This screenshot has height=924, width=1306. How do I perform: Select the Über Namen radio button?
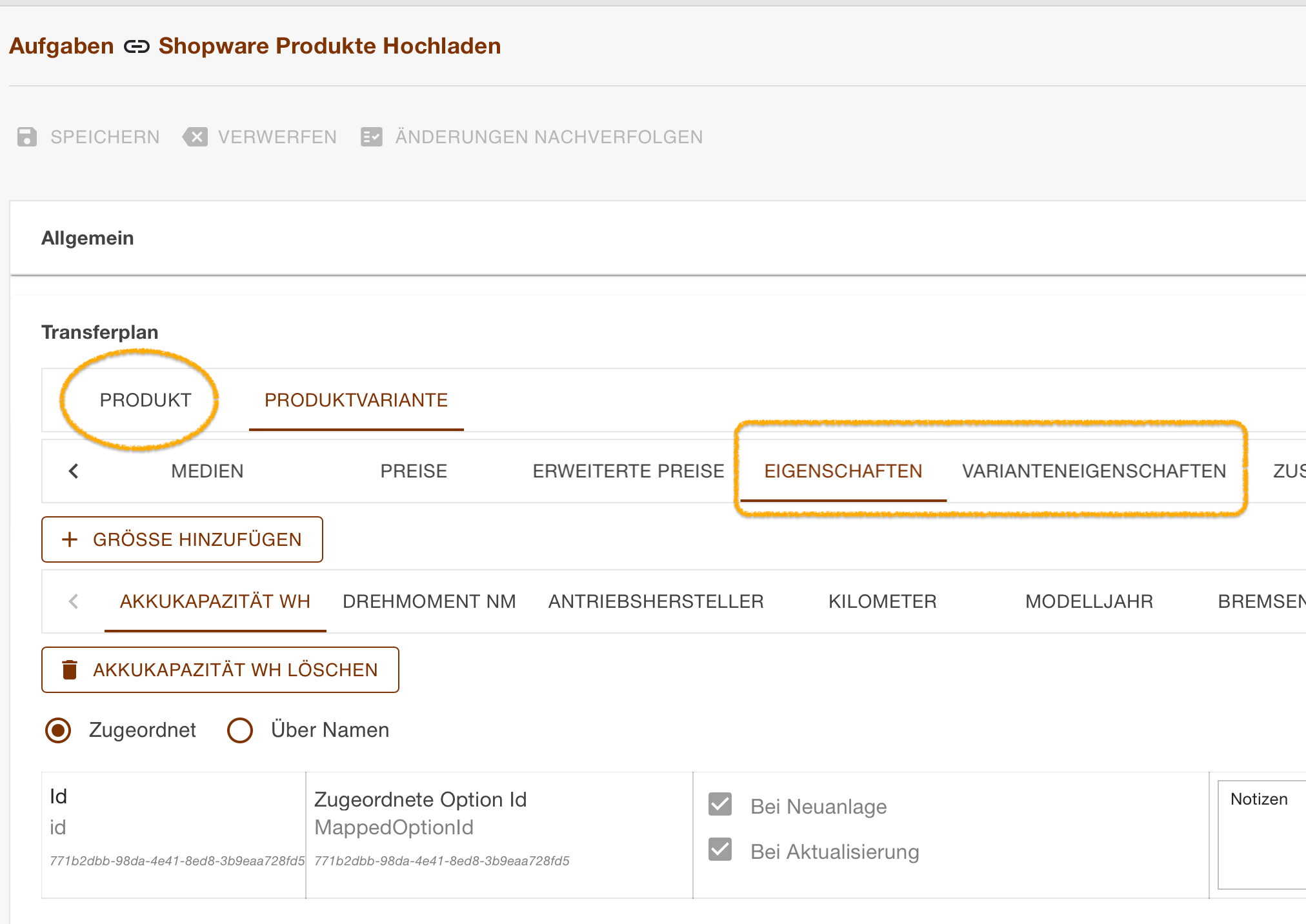(x=240, y=730)
